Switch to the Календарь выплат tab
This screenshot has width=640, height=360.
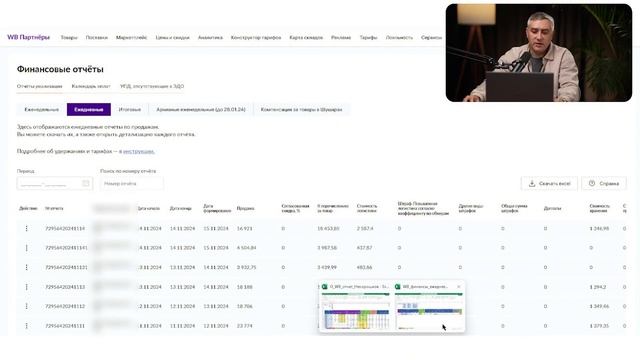tap(91, 86)
